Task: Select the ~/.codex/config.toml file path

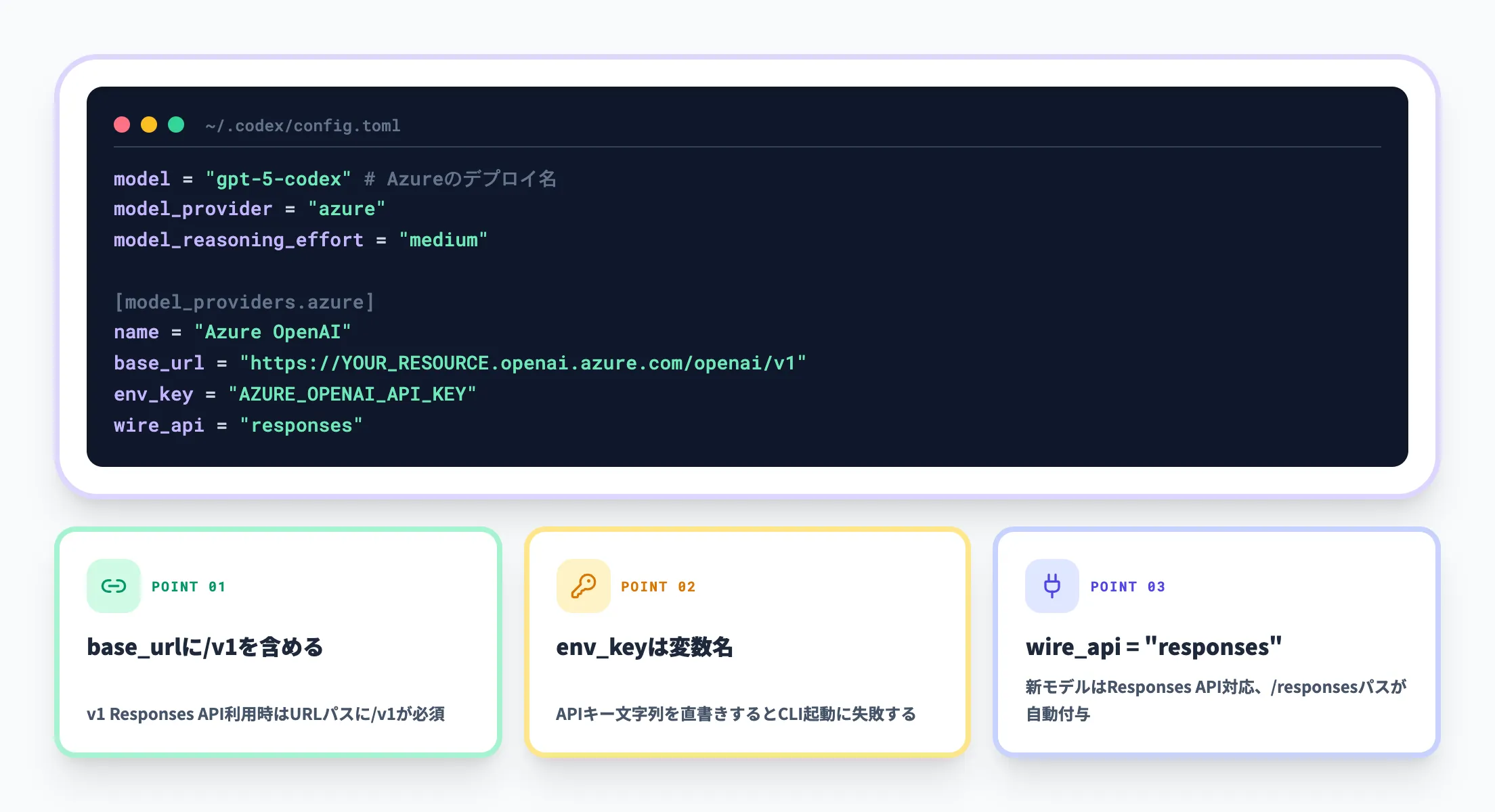Action: point(303,126)
